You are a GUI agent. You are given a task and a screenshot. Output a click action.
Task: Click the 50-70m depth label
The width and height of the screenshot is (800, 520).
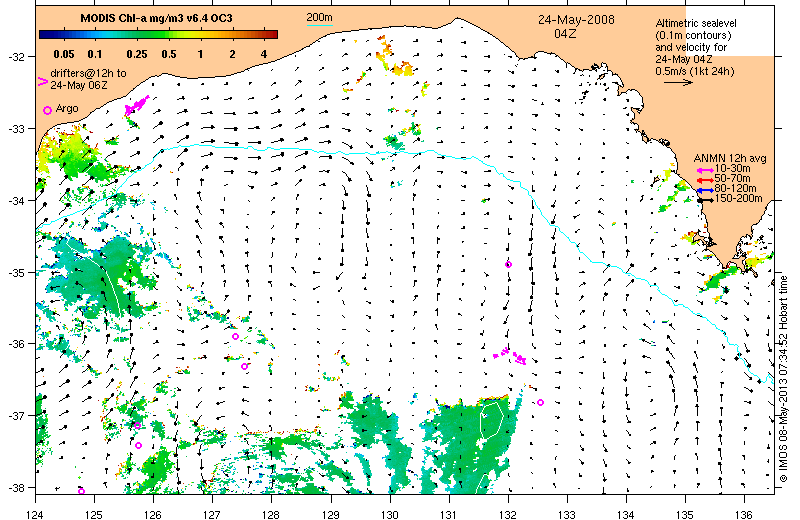tap(732, 179)
